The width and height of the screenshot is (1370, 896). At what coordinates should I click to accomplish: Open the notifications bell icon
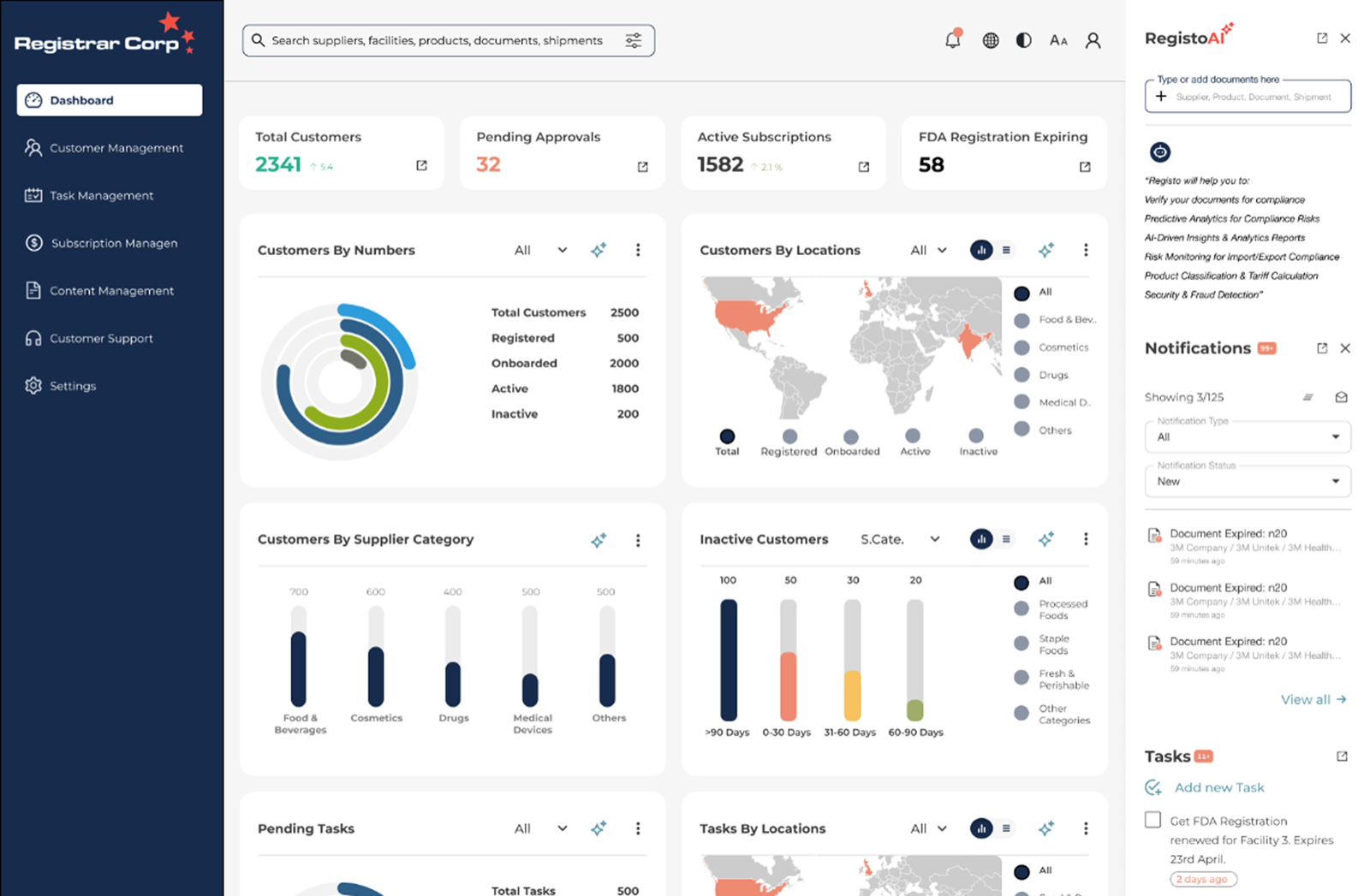click(953, 39)
